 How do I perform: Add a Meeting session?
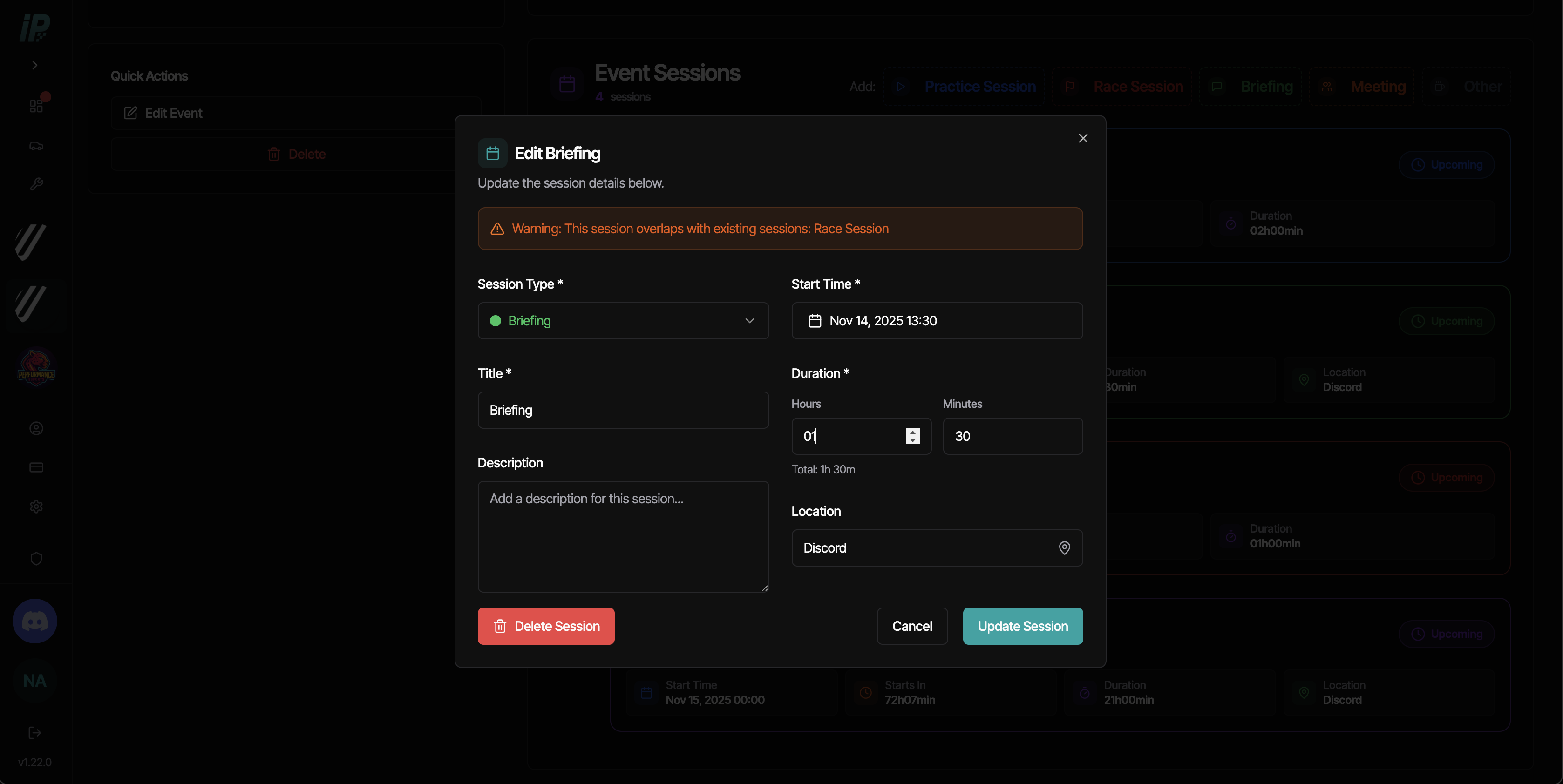[1361, 87]
